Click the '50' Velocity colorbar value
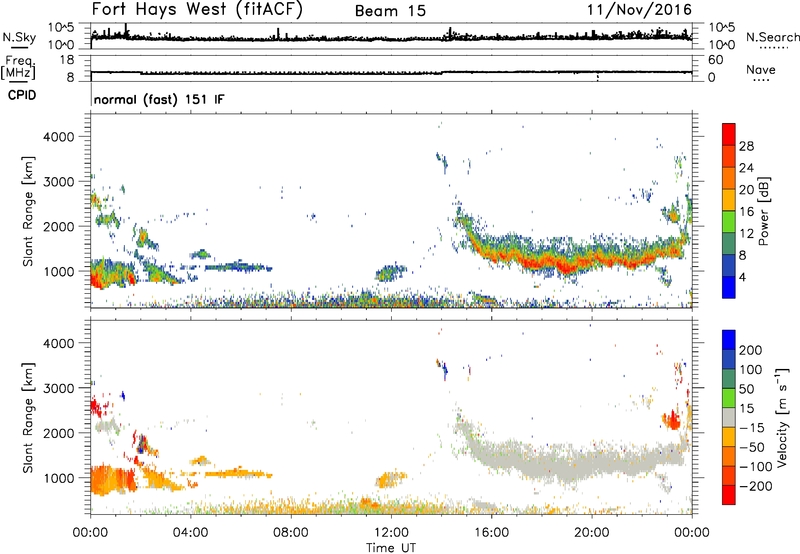Screen dimensions: 800x554 pyautogui.click(x=746, y=389)
